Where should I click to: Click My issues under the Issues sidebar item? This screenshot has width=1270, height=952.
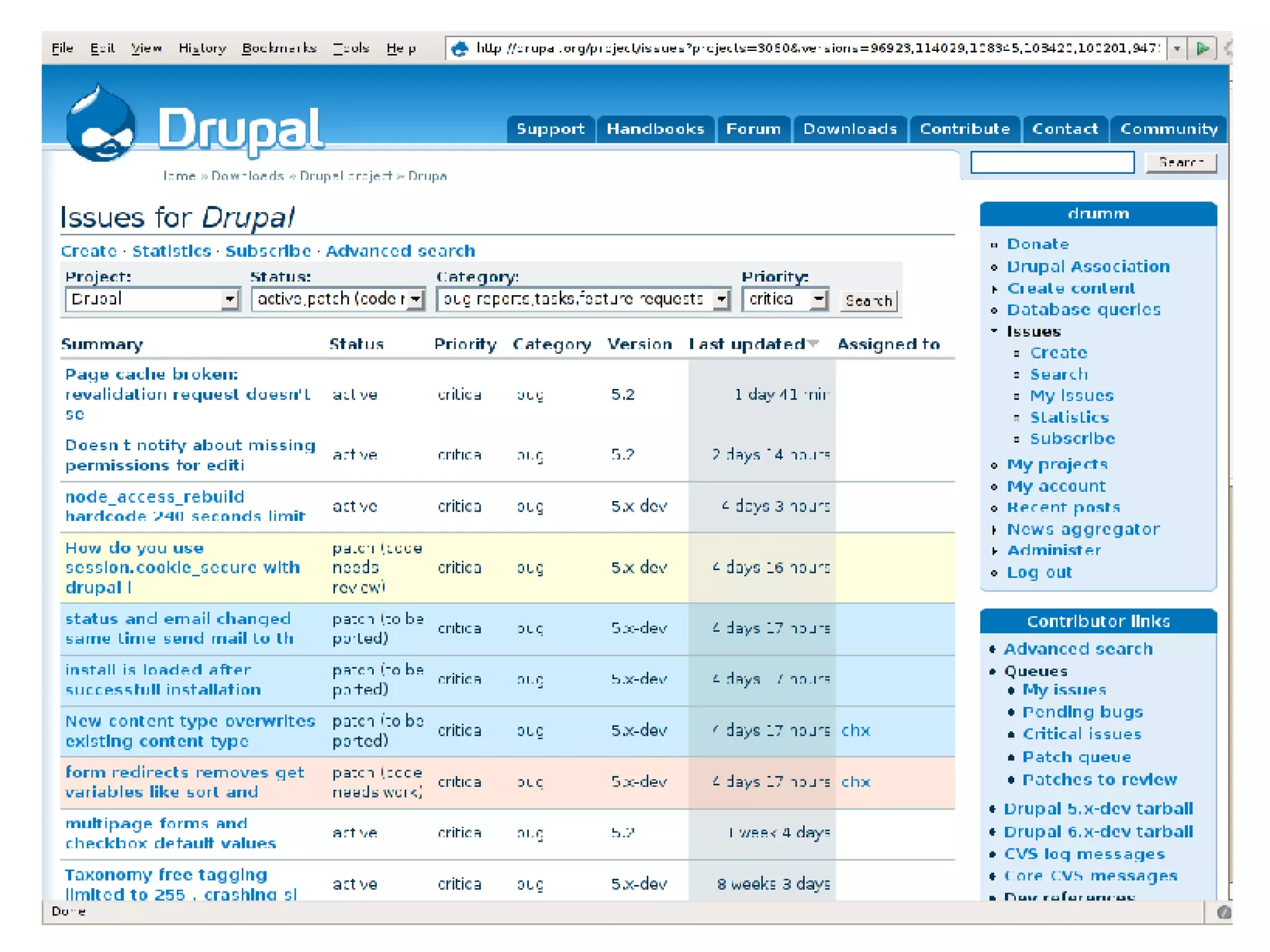pos(1072,396)
